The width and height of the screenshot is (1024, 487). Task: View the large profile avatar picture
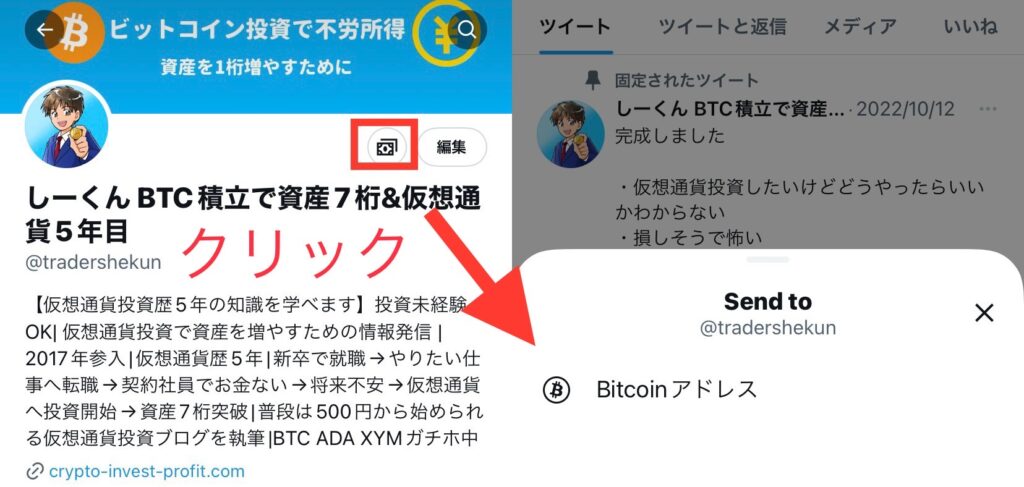click(x=66, y=124)
